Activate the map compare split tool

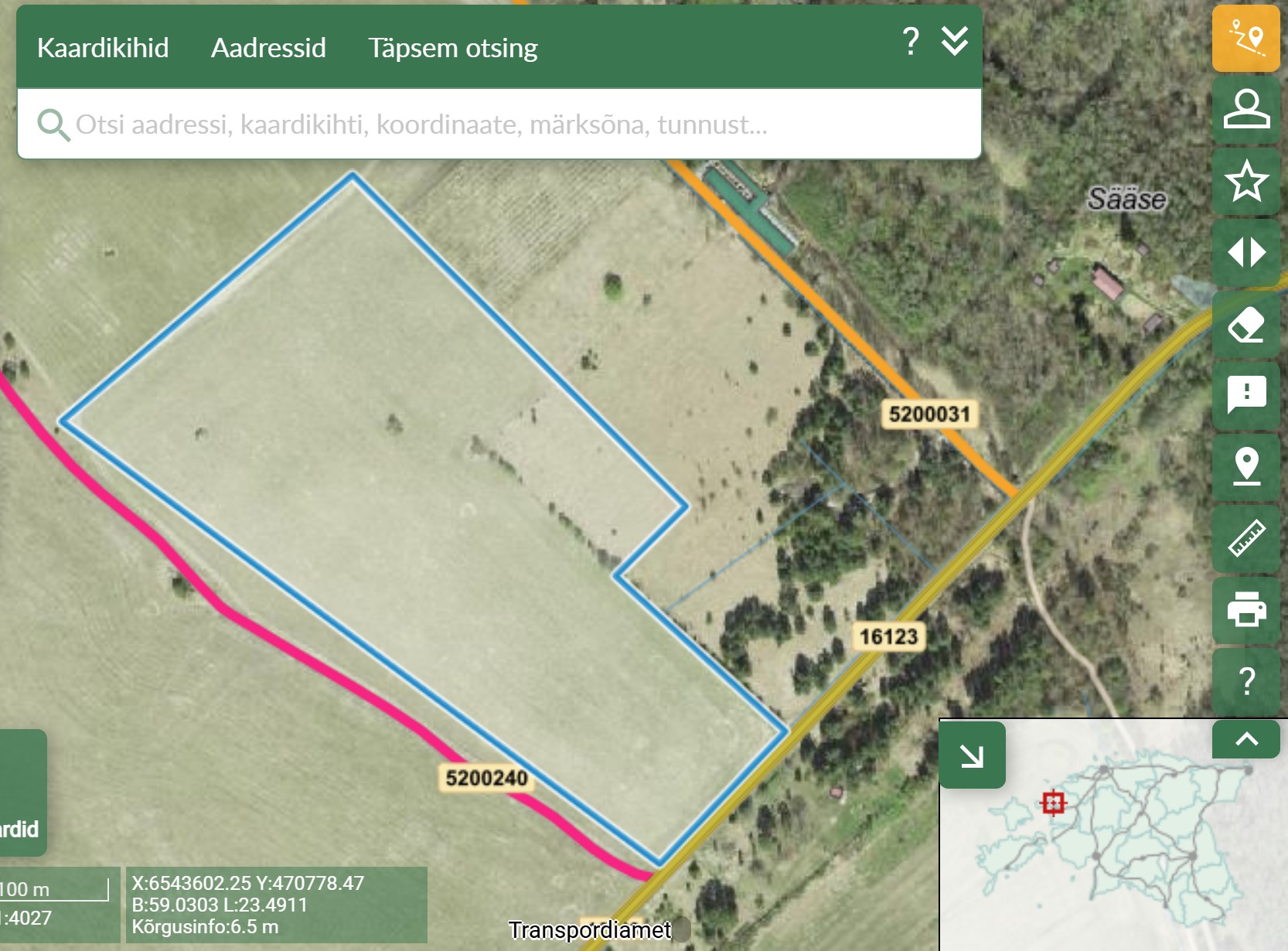click(1245, 253)
